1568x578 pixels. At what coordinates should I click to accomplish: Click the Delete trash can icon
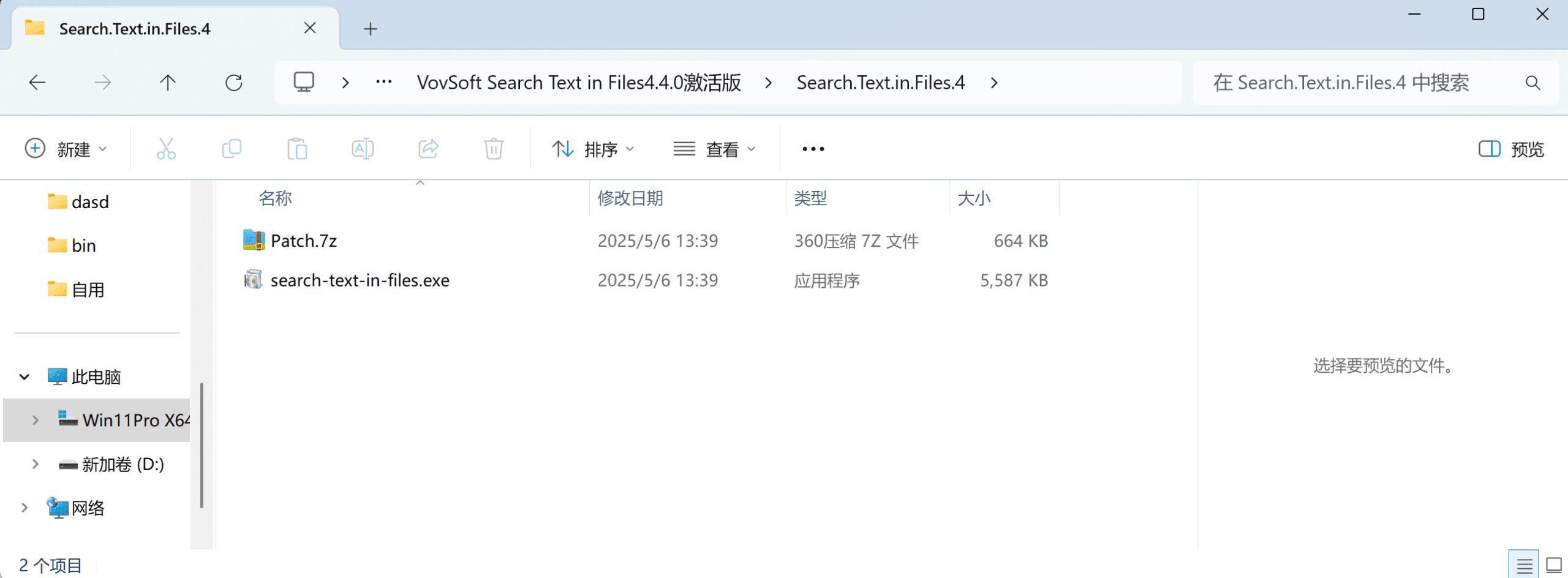pos(494,149)
